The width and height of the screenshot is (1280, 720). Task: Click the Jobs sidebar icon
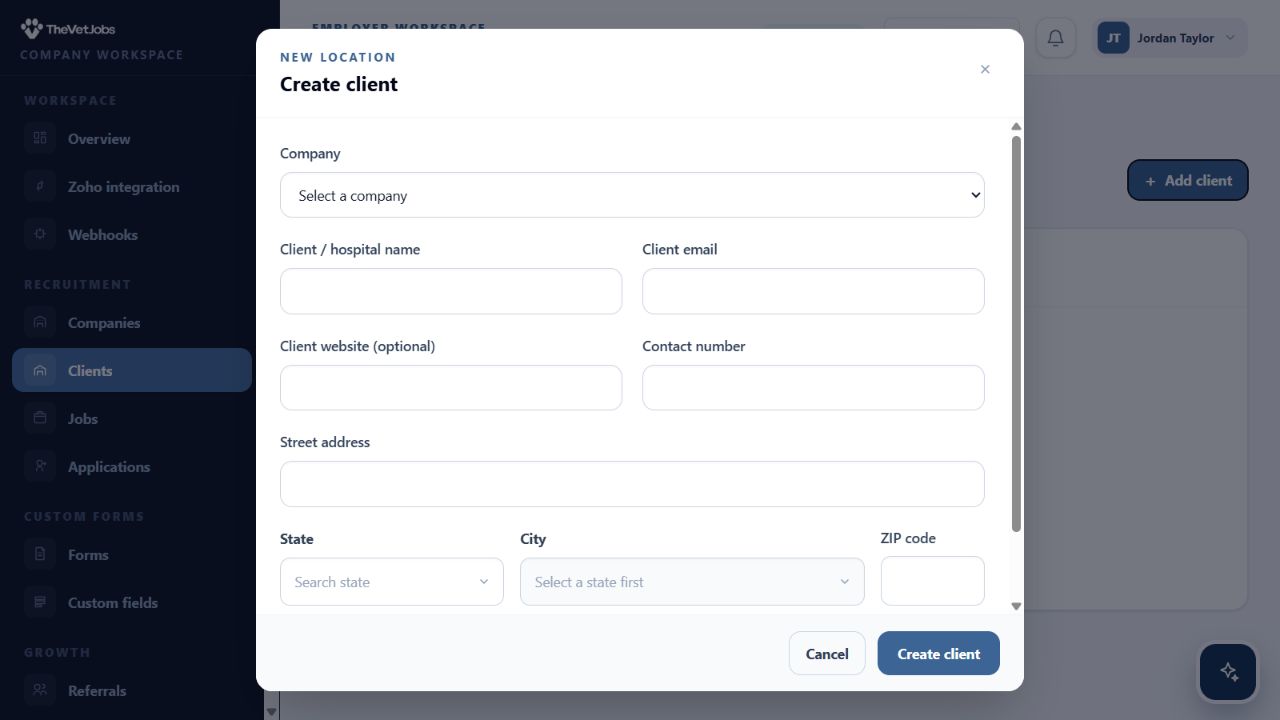pyautogui.click(x=40, y=418)
